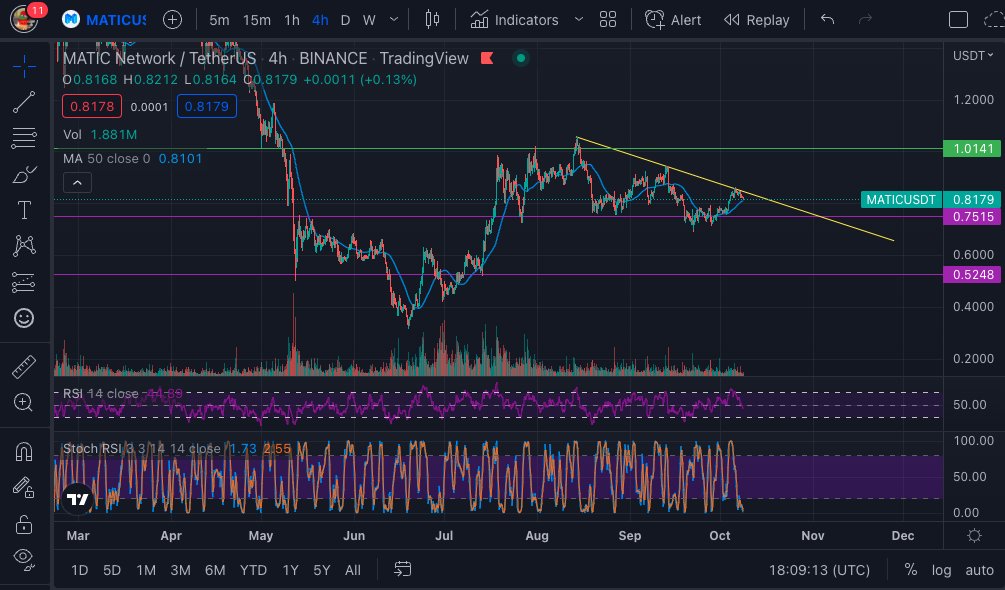Open the prediction and measurement tools
Viewport: 1005px width, 590px height.
(x=24, y=282)
